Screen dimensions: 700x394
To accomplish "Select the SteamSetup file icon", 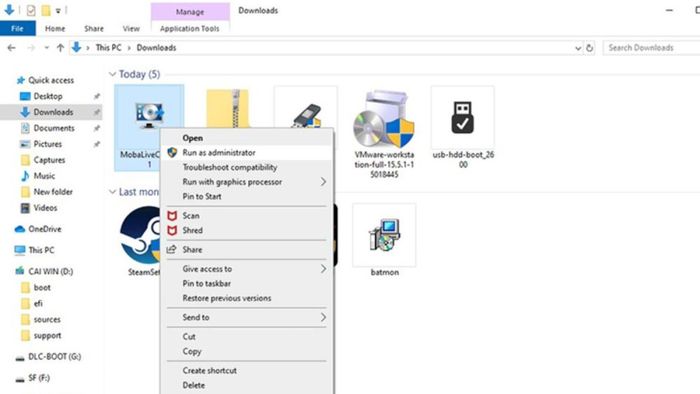I will 140,235.
